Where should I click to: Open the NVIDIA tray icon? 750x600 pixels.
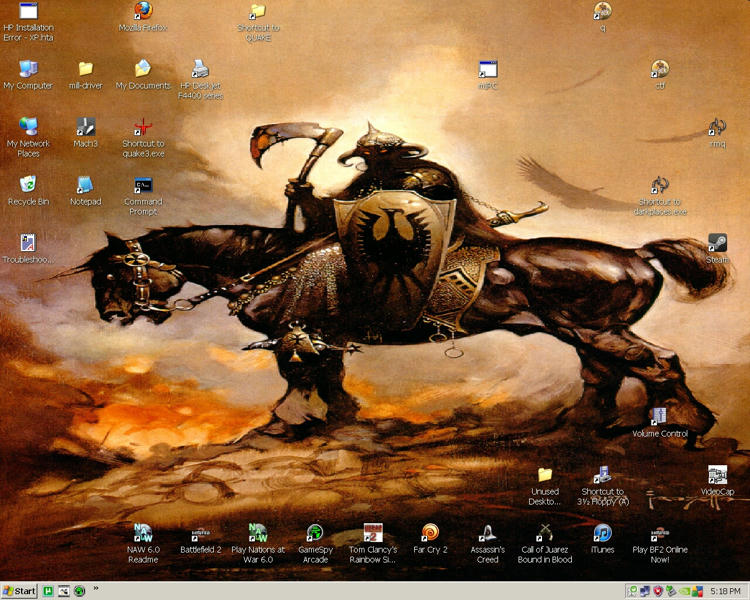tap(684, 591)
